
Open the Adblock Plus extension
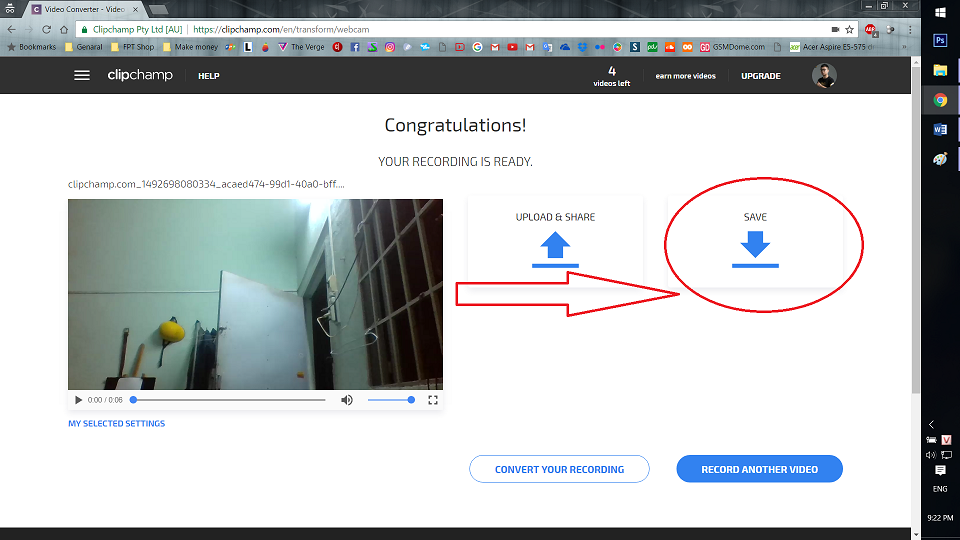871,29
